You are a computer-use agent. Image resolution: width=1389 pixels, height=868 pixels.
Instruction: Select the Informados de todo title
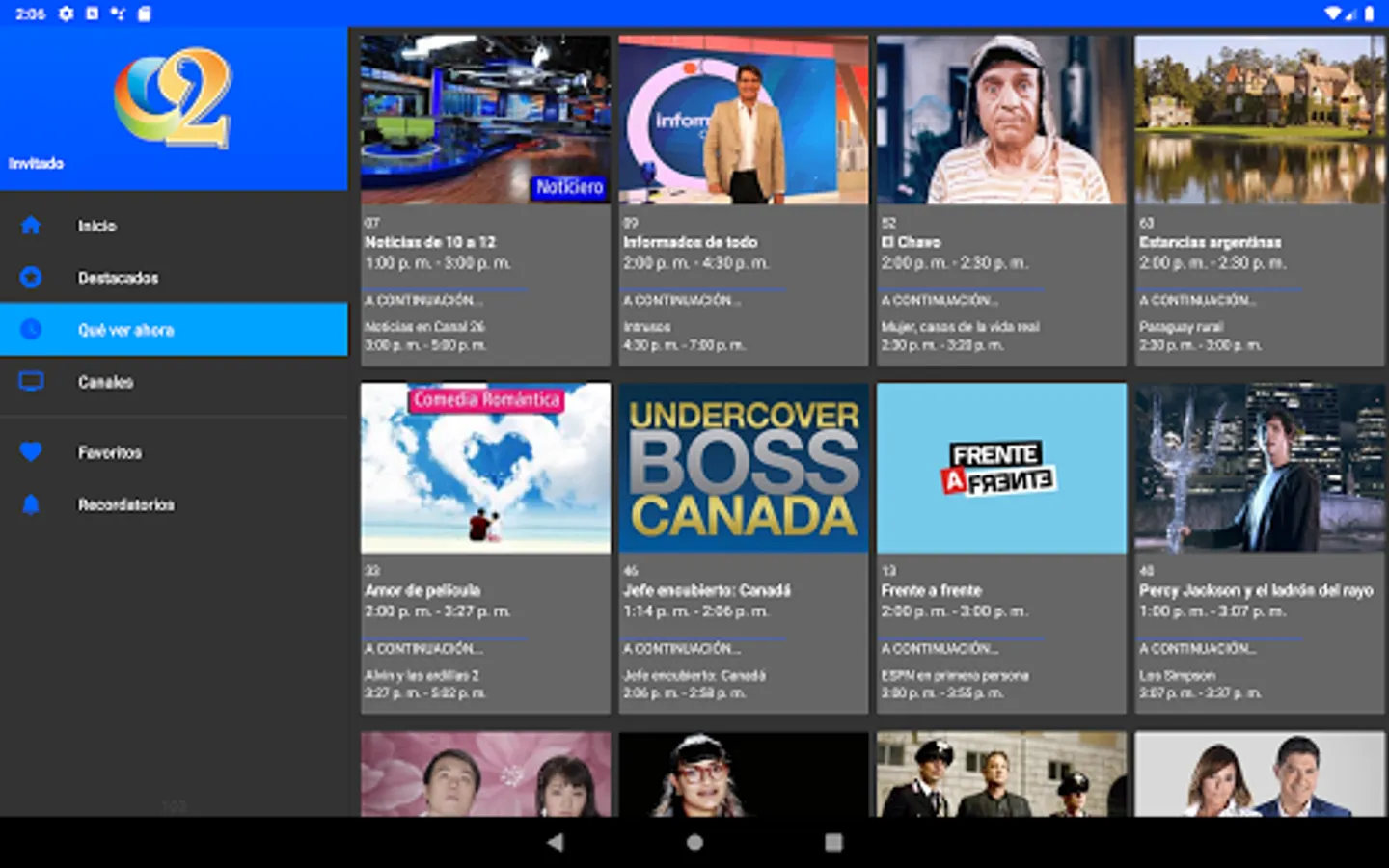click(690, 242)
